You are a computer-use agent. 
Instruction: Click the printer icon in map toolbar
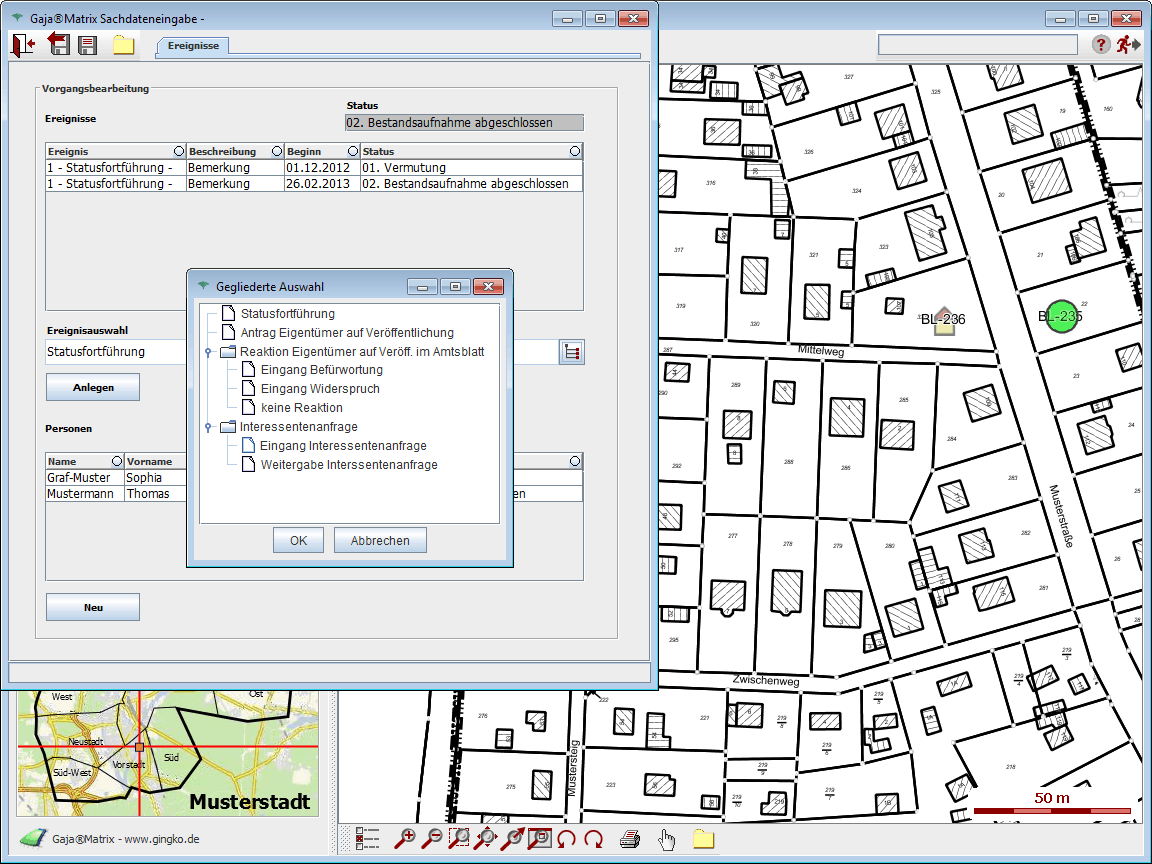pyautogui.click(x=629, y=839)
